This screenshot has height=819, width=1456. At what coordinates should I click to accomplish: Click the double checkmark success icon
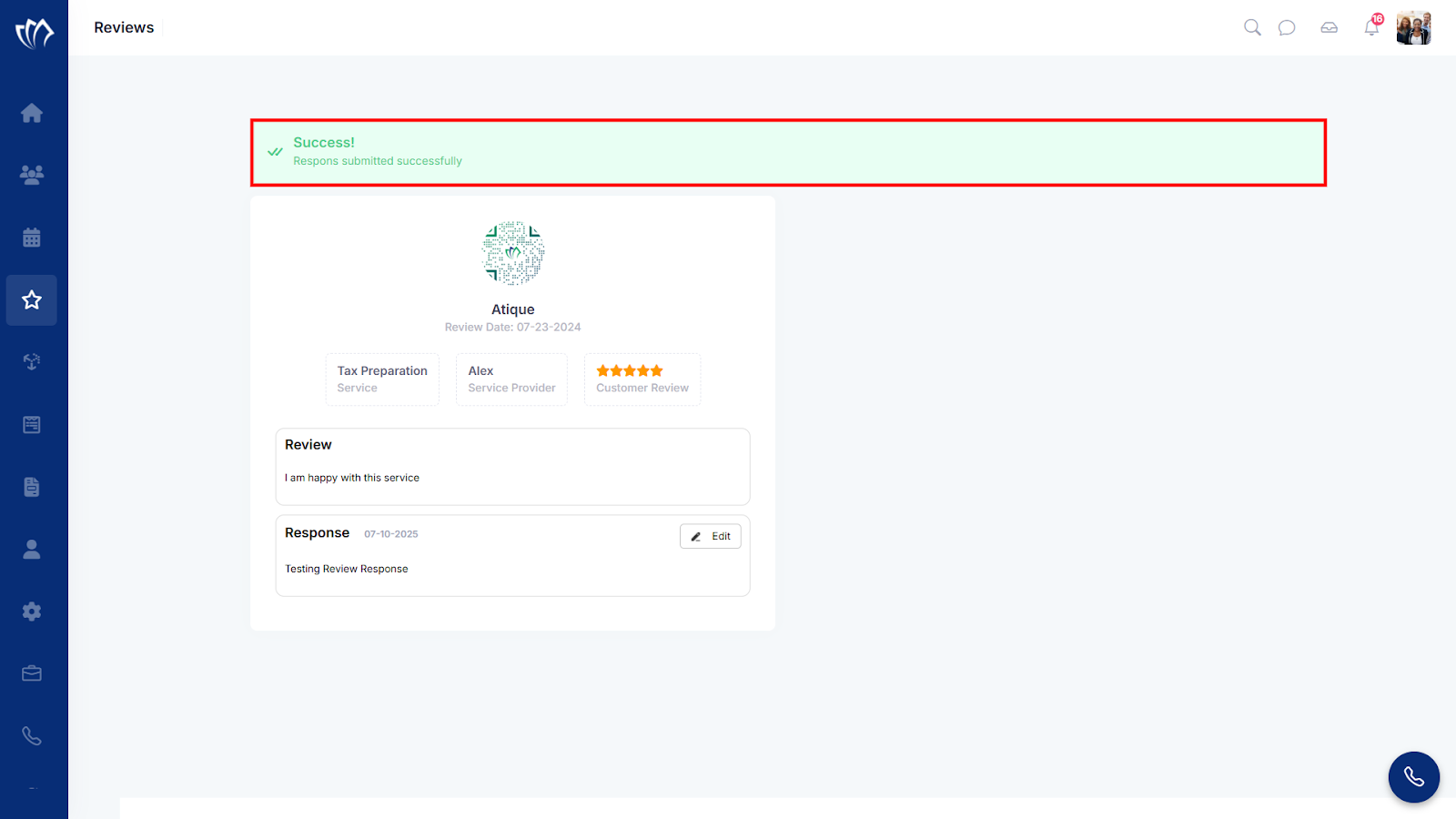pyautogui.click(x=275, y=152)
